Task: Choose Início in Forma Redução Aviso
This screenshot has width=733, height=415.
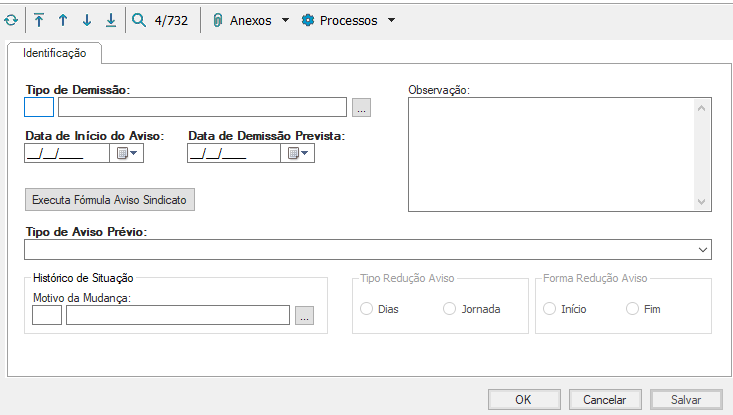Action: click(549, 309)
